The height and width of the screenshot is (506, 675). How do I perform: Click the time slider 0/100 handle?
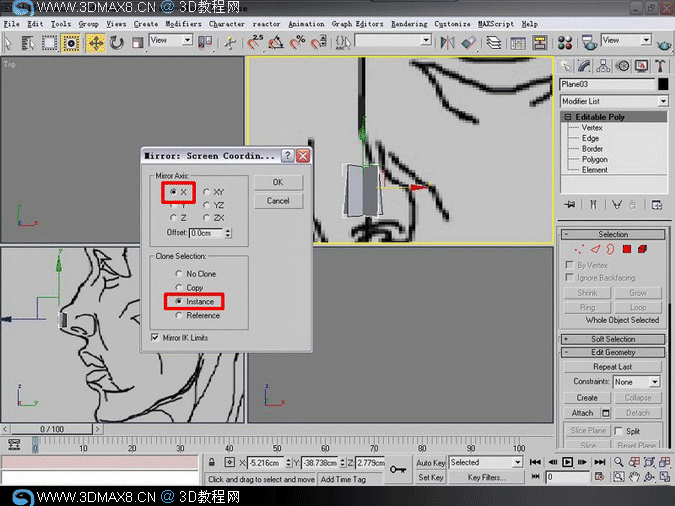pos(51,429)
